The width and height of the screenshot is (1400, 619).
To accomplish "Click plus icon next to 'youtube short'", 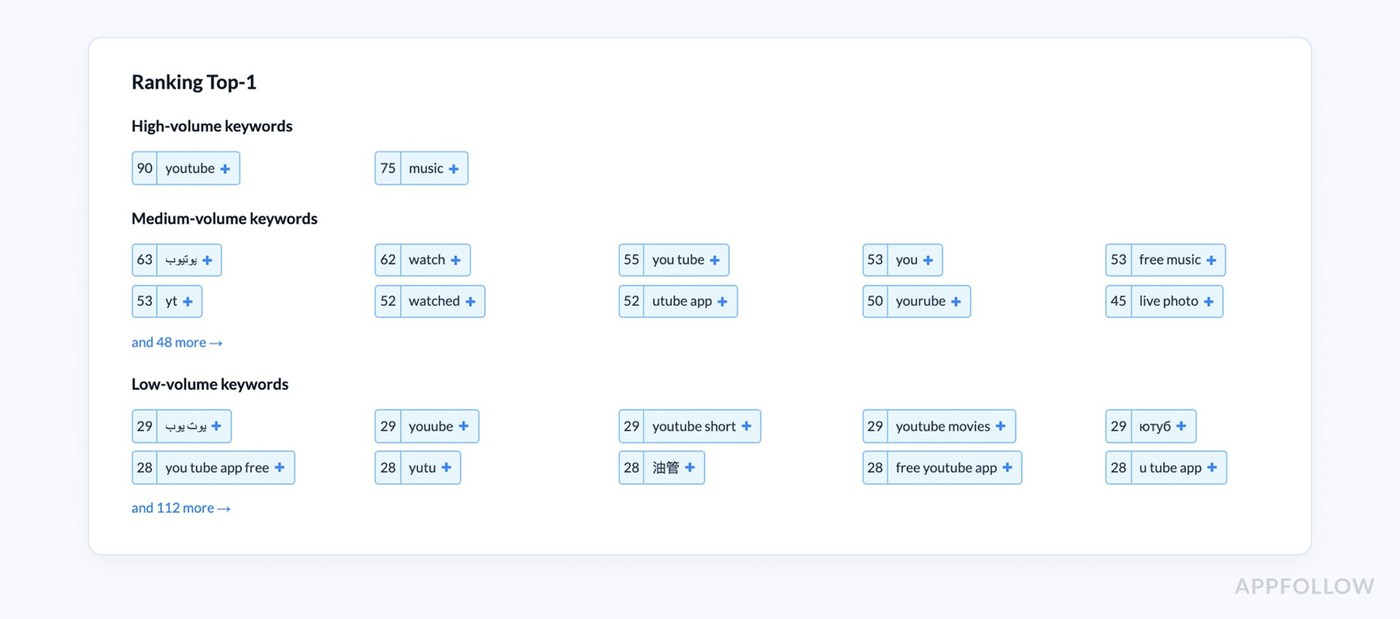I will coord(746,426).
